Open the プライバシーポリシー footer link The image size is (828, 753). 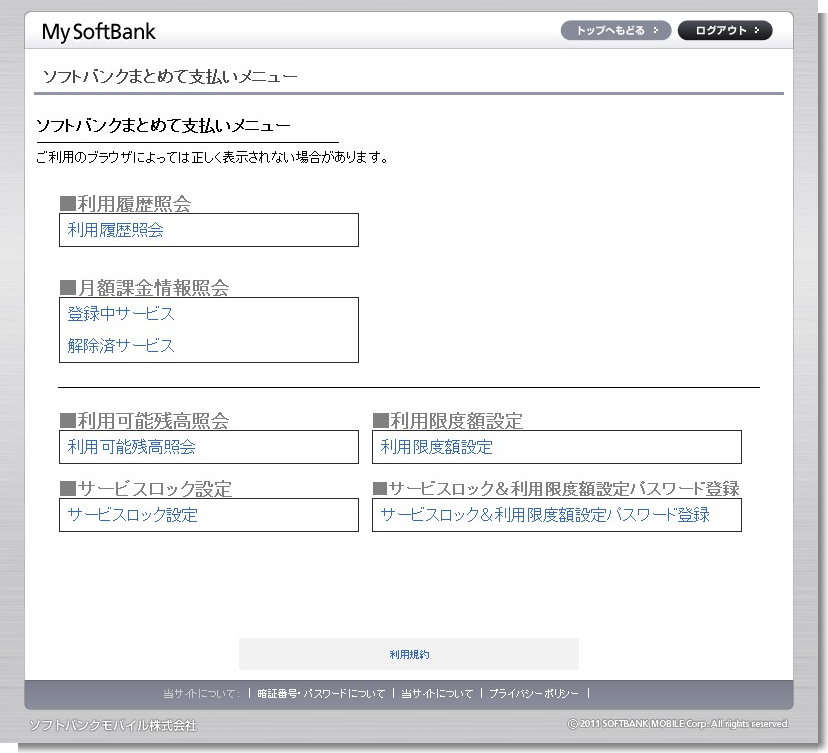click(534, 694)
